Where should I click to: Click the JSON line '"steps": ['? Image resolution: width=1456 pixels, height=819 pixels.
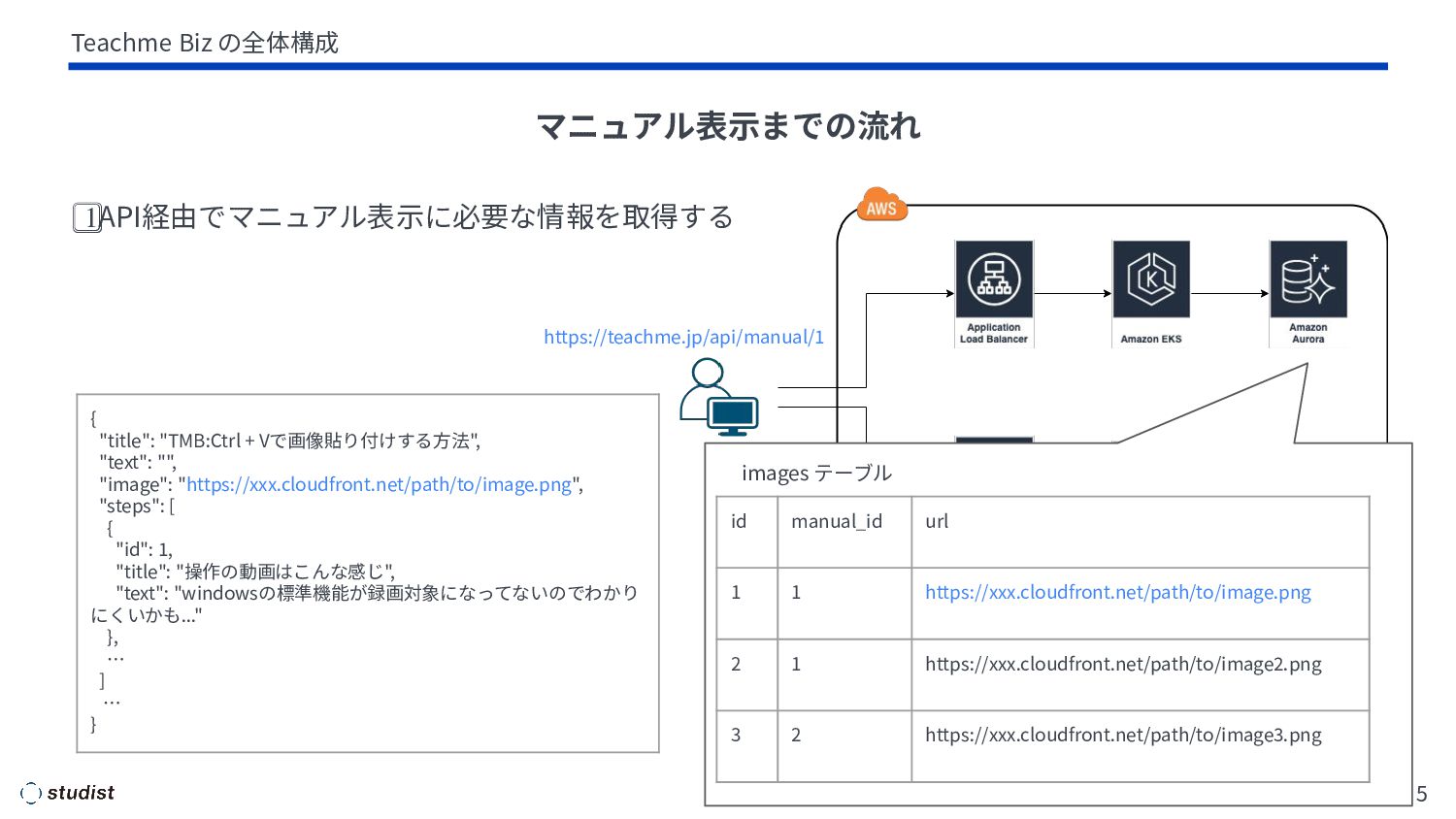pyautogui.click(x=137, y=506)
